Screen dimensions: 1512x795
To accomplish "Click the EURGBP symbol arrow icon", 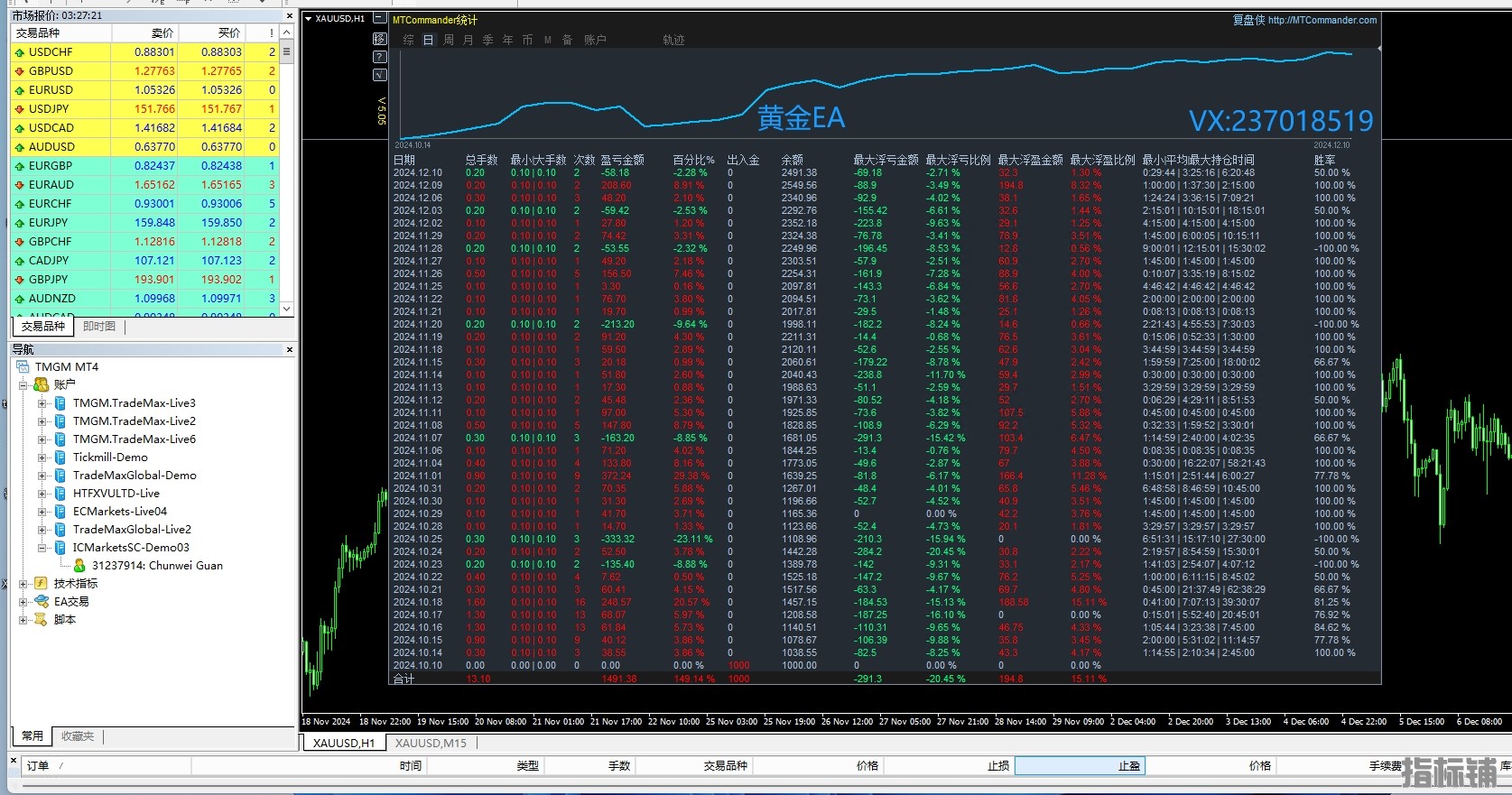I will 20,166.
